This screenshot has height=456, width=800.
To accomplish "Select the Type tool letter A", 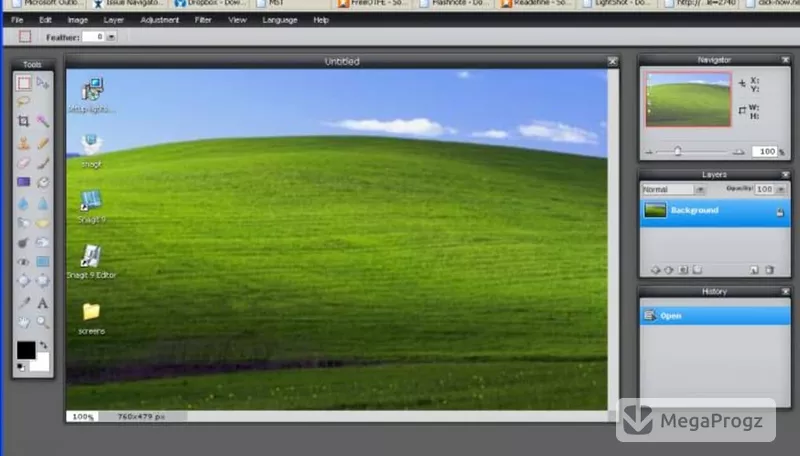I will tap(43, 303).
